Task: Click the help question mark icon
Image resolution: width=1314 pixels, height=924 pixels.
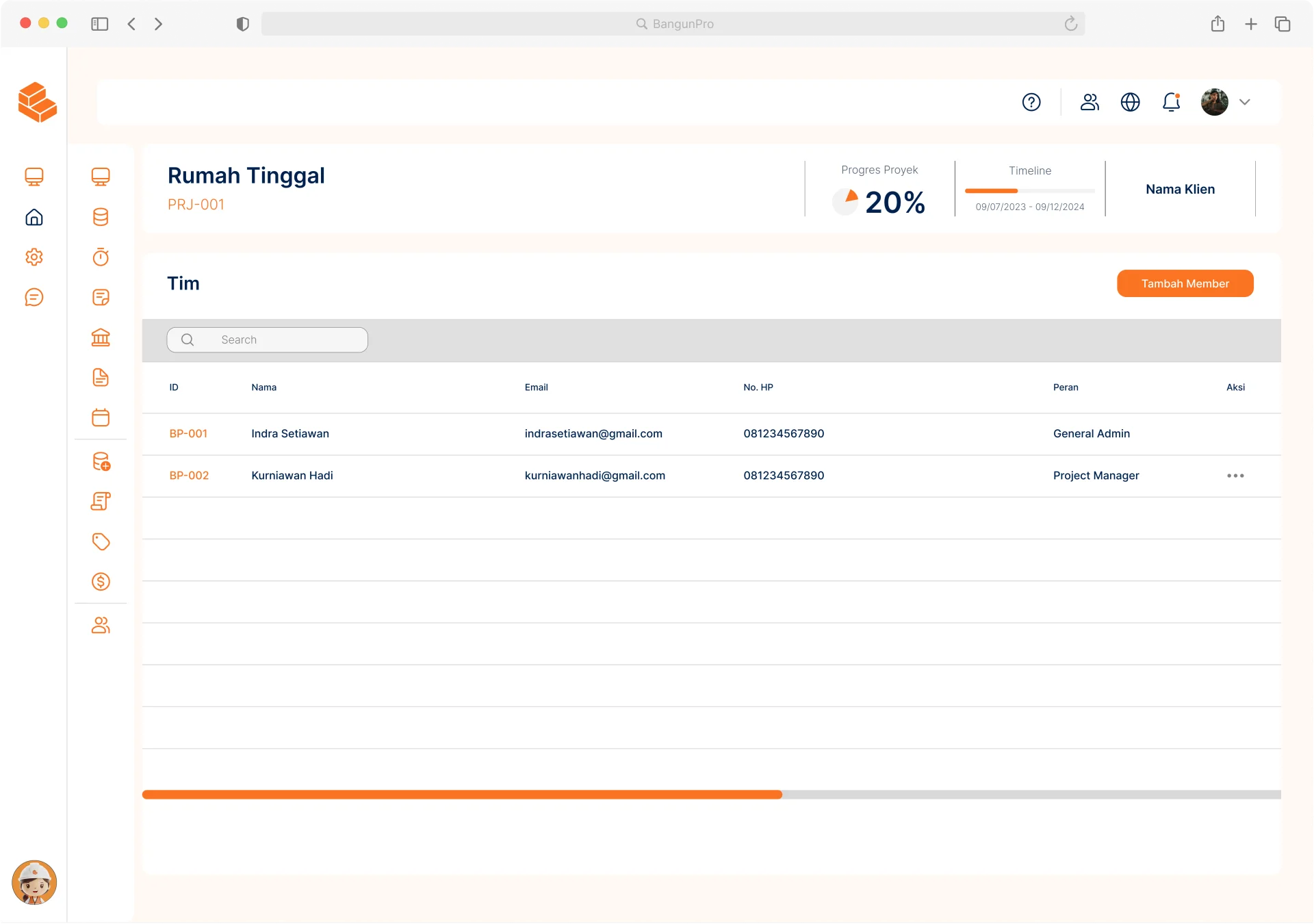Action: pyautogui.click(x=1031, y=102)
